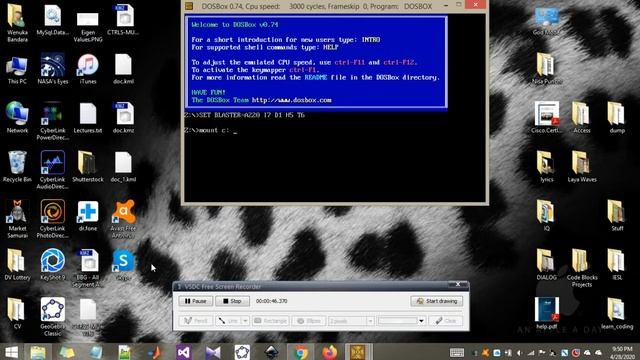This screenshot has height=360, width=640.
Task: Click the Start drawing button
Action: click(437, 301)
